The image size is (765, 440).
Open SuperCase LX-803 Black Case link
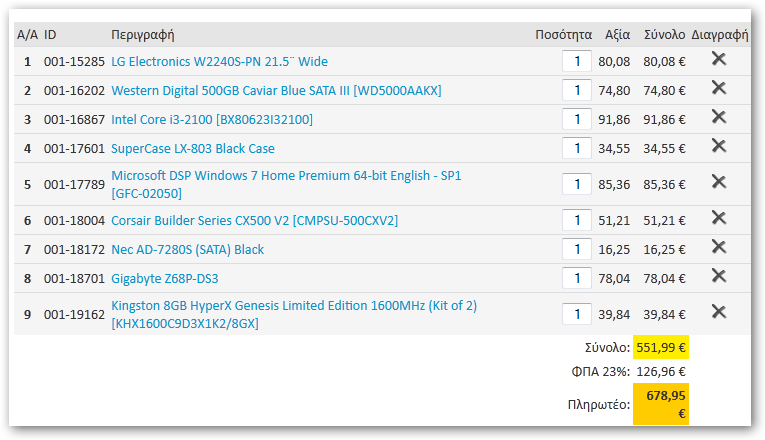click(x=193, y=148)
